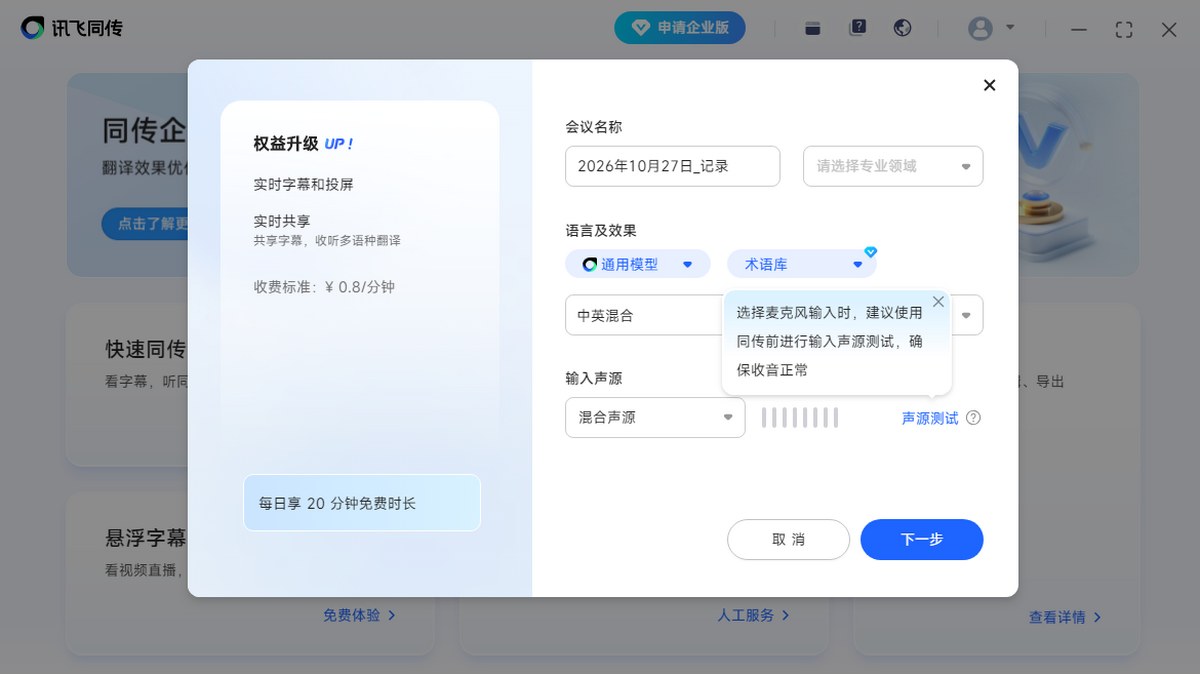This screenshot has height=674, width=1200.
Task: Click the 声源测试 link
Action: click(930, 418)
